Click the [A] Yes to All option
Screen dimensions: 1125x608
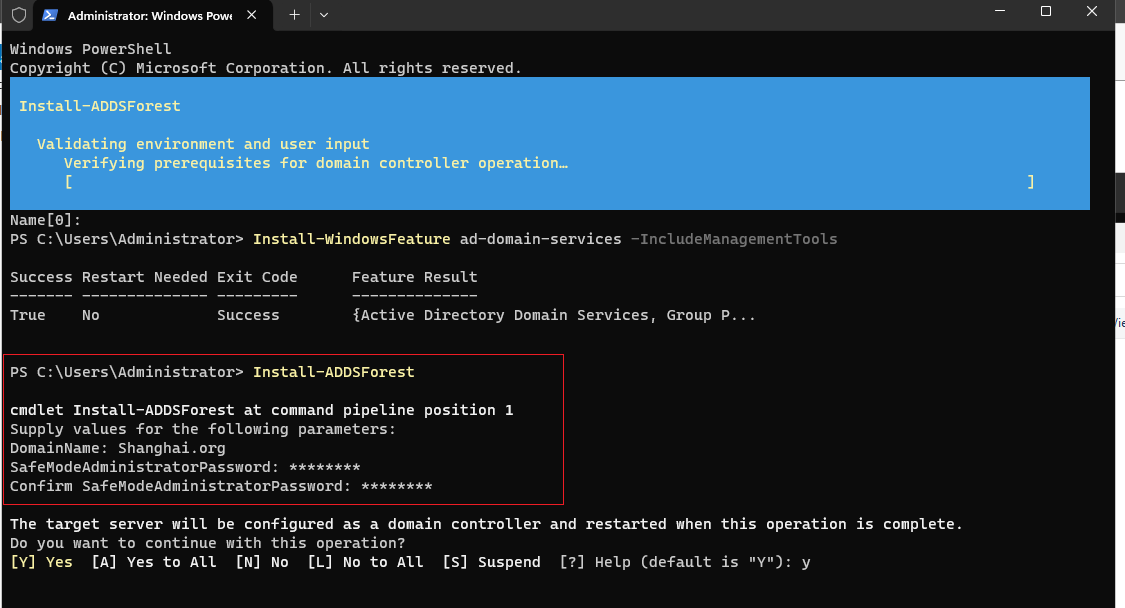pyautogui.click(x=154, y=562)
